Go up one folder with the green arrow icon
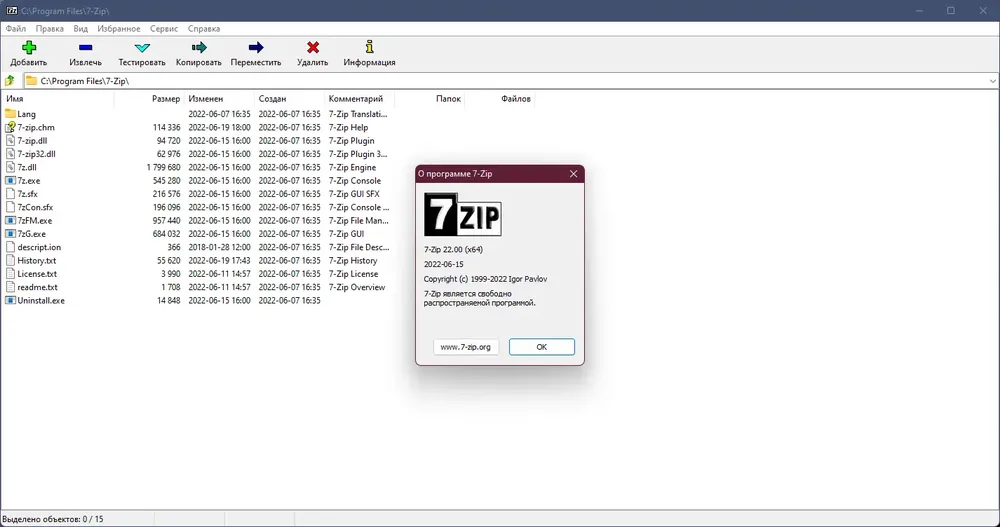The height and width of the screenshot is (527, 1000). (x=10, y=80)
